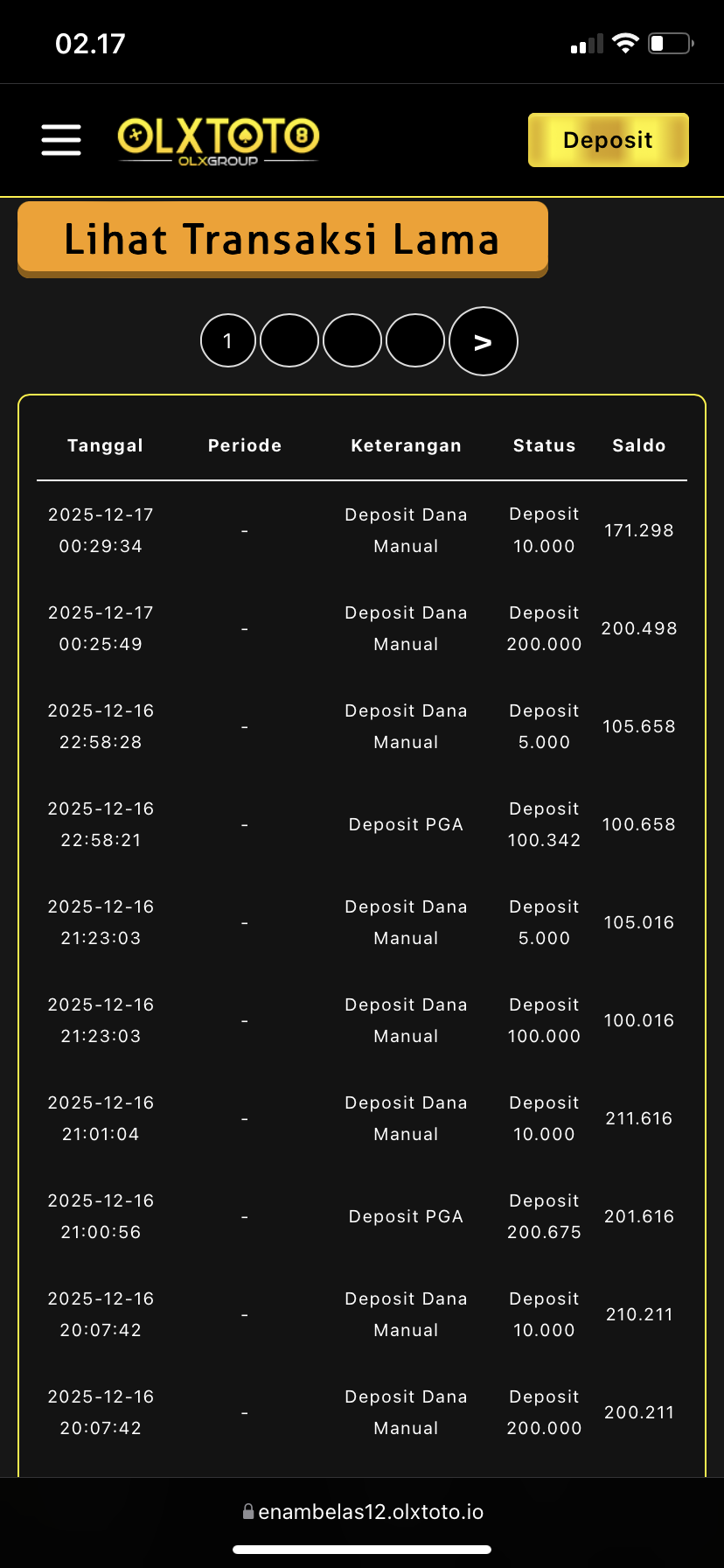The height and width of the screenshot is (1568, 724).
Task: Open the hamburger menu
Action: click(x=61, y=140)
